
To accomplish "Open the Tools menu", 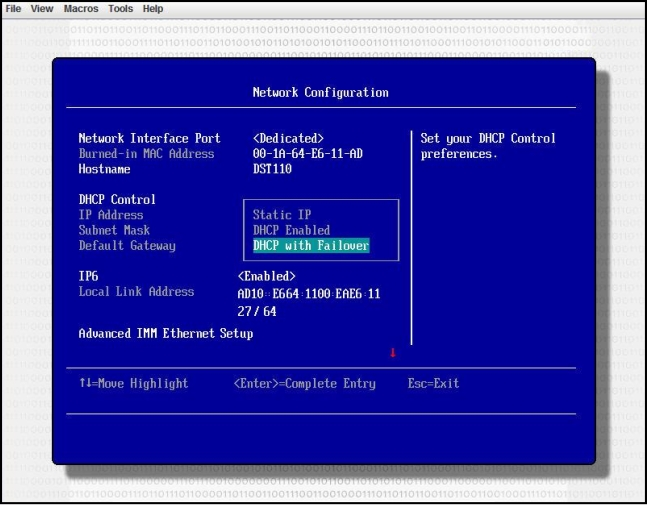I will tap(122, 9).
